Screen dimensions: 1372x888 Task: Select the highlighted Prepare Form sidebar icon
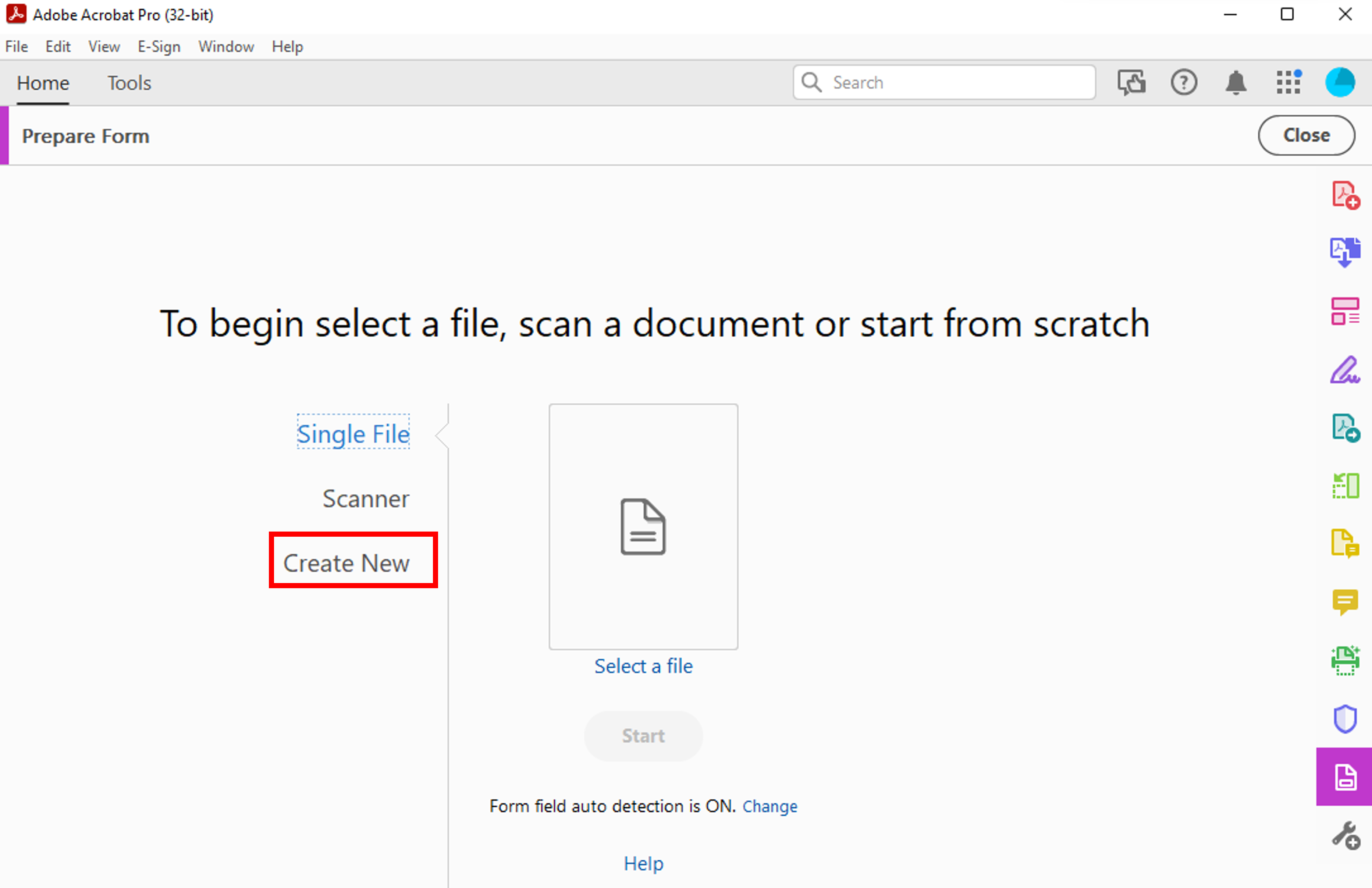(x=1344, y=777)
